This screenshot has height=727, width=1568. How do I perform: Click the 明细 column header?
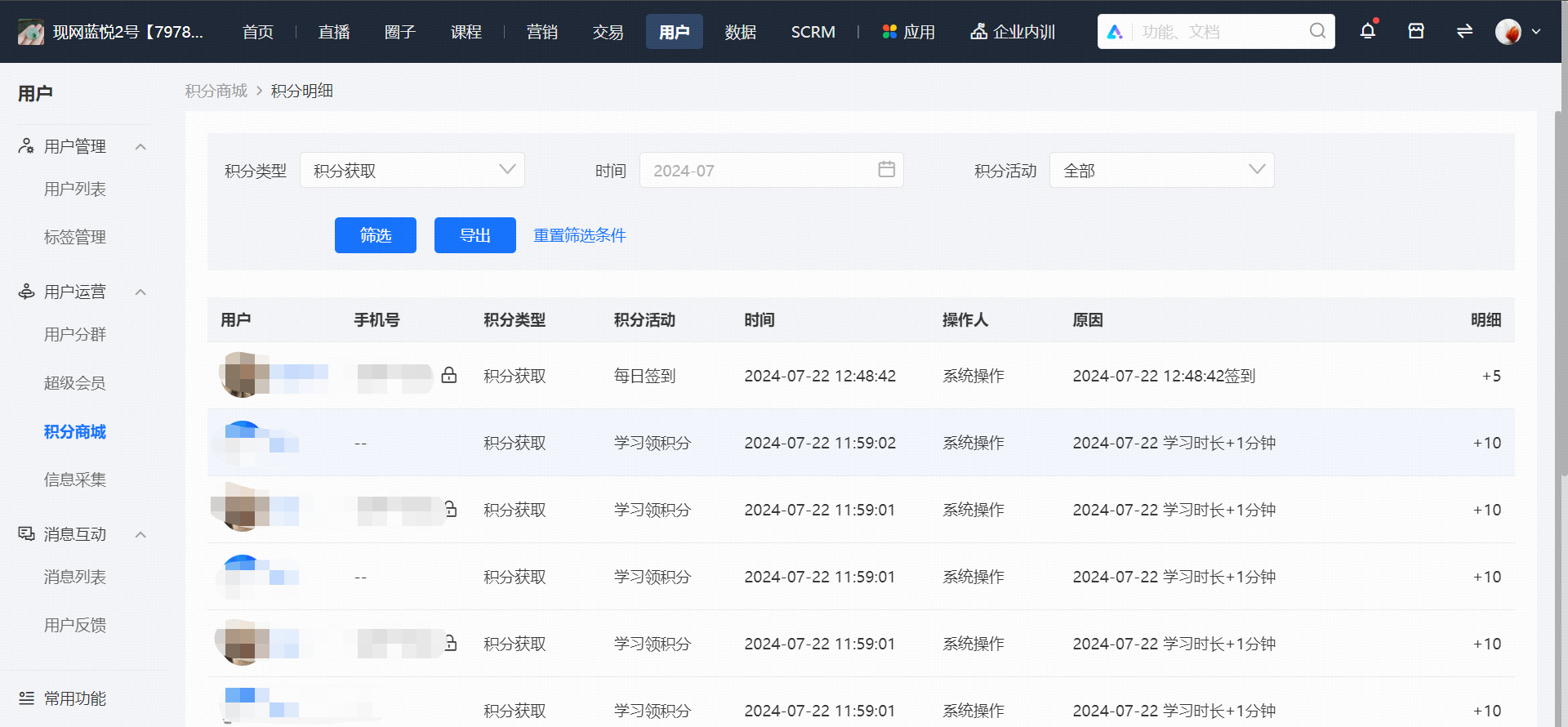coord(1486,319)
